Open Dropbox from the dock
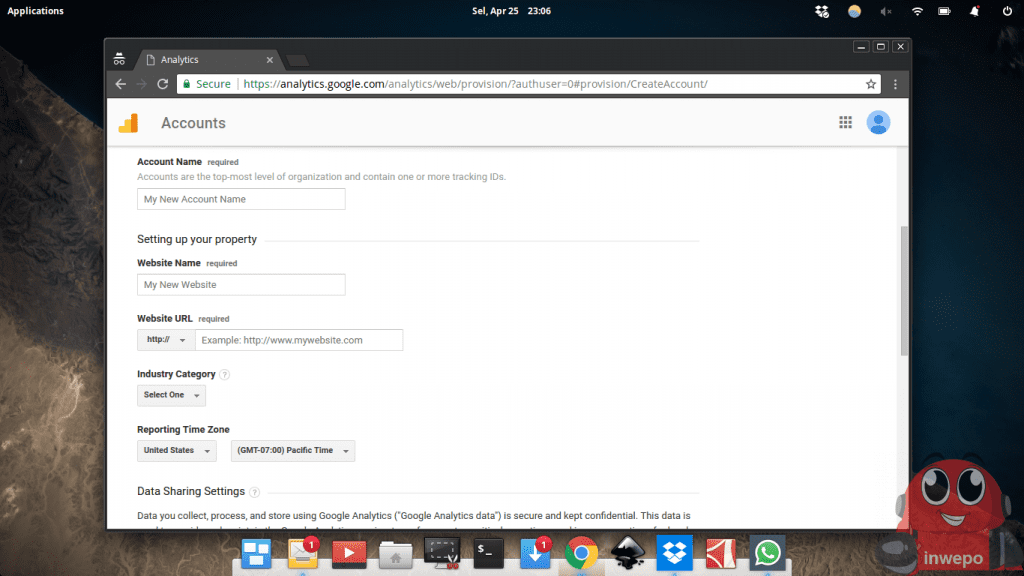1024x576 pixels. pyautogui.click(x=674, y=553)
